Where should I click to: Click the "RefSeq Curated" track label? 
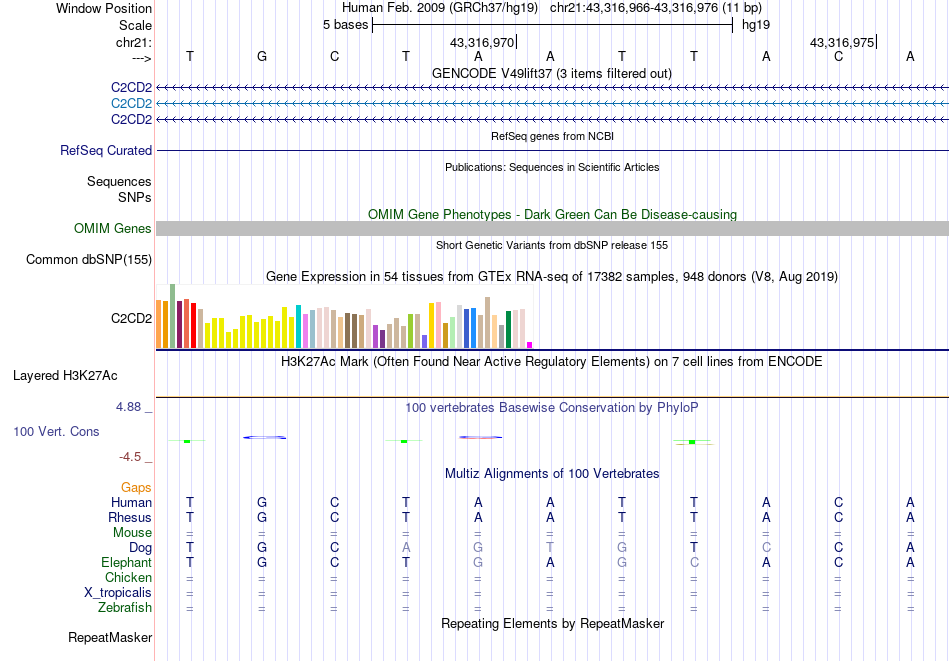106,150
